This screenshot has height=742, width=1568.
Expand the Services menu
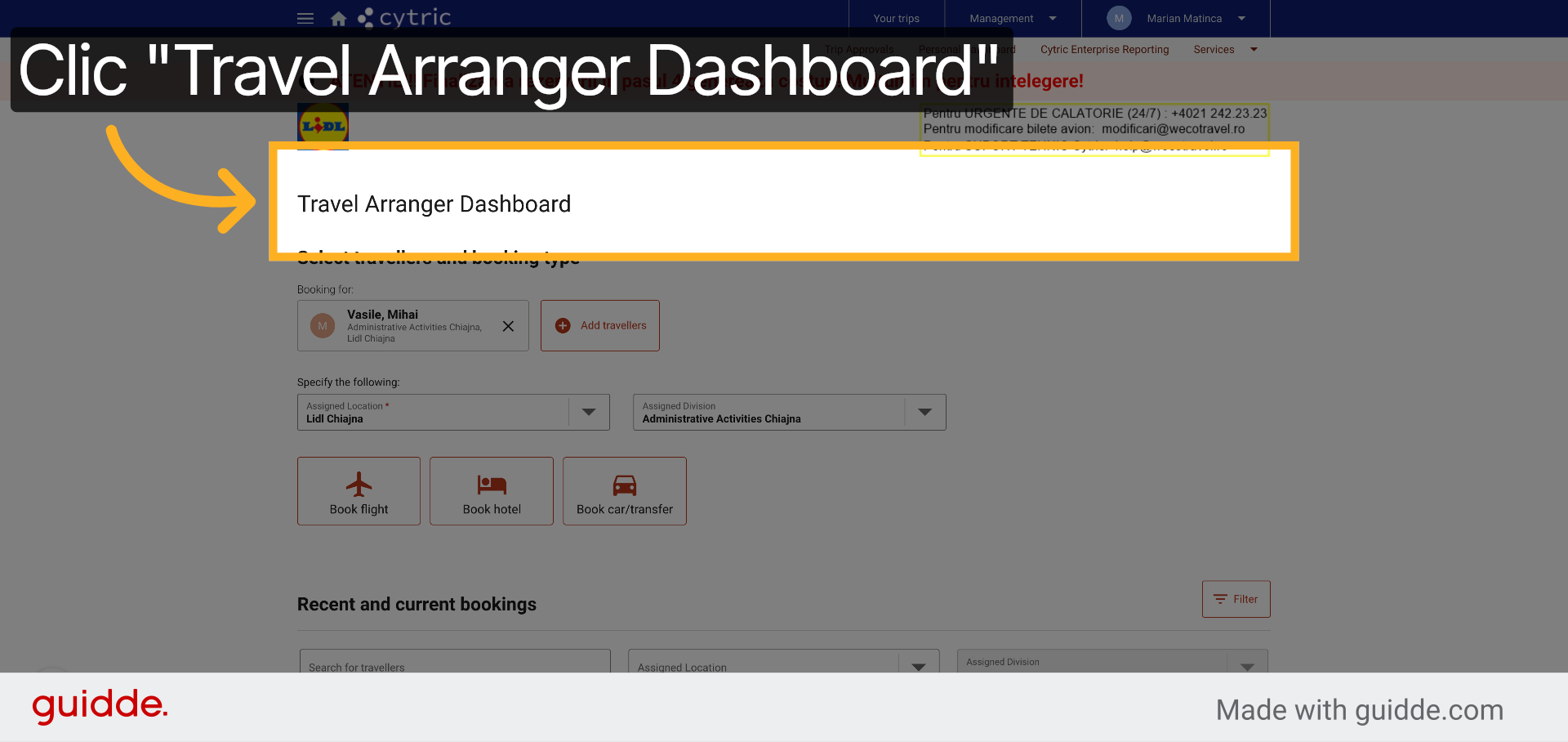[1225, 50]
